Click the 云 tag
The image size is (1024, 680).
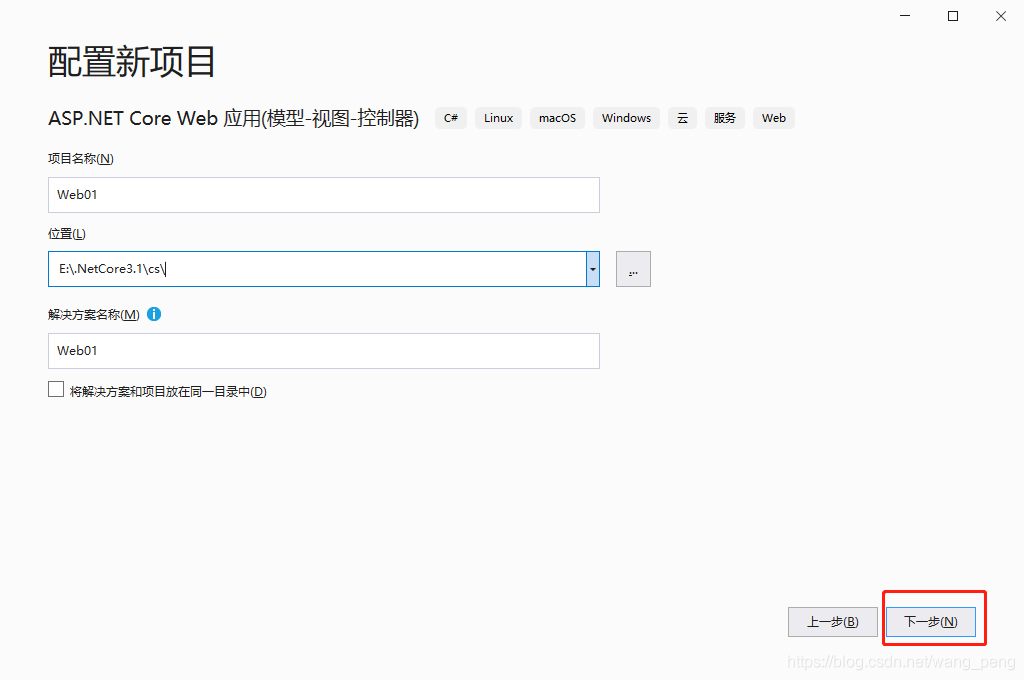[x=682, y=118]
